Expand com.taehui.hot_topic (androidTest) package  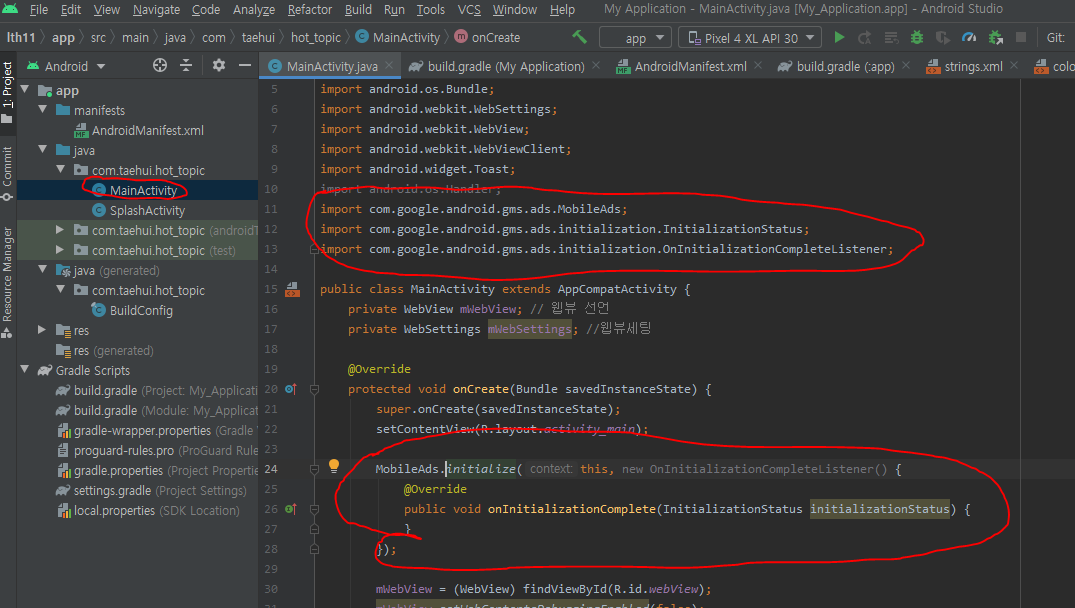60,230
